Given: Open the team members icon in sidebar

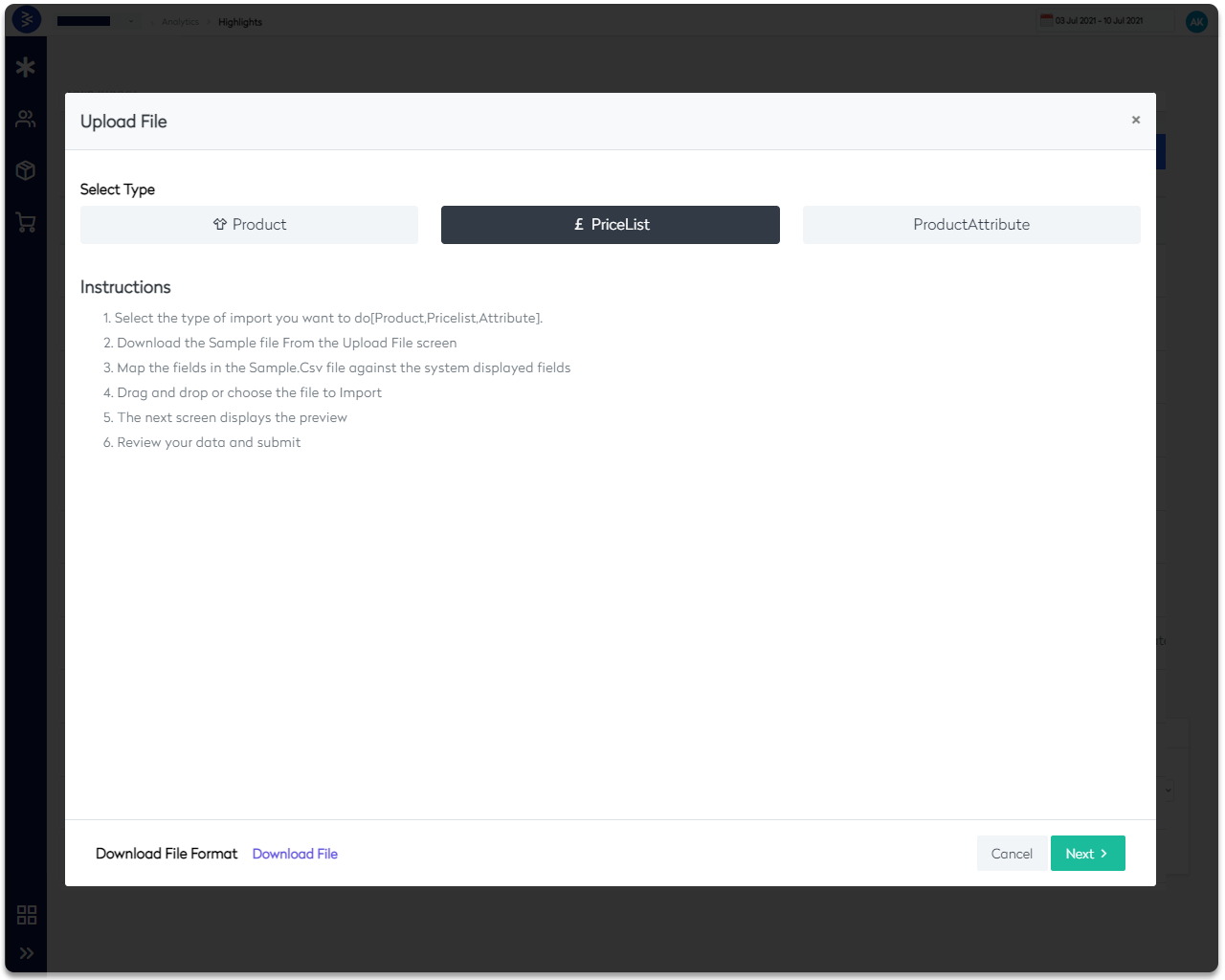Looking at the screenshot, I should (25, 118).
